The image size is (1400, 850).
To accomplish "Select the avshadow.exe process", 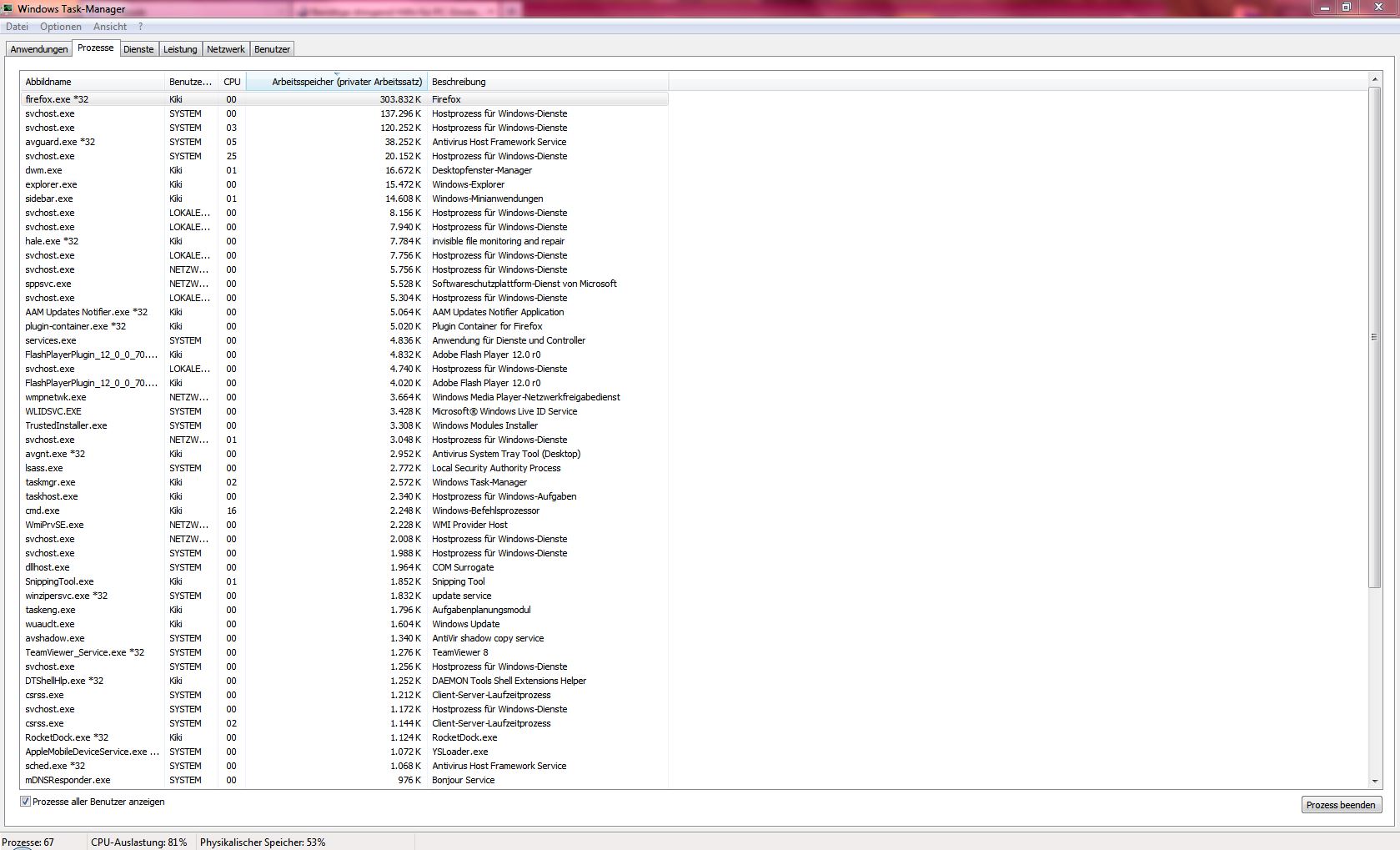I will [x=344, y=638].
